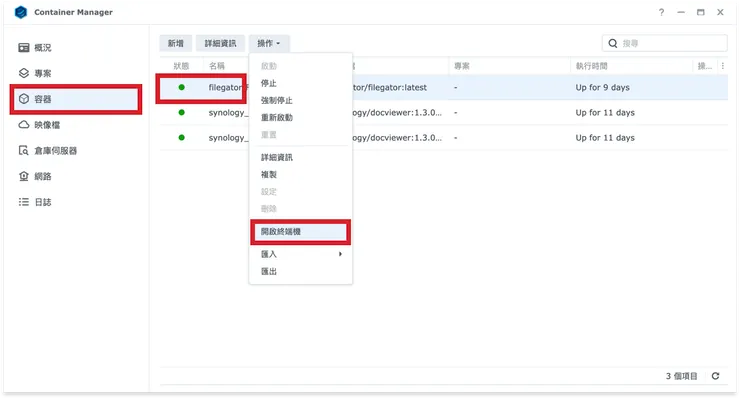
Task: Choose 停止 from the action menu
Action: [x=301, y=83]
